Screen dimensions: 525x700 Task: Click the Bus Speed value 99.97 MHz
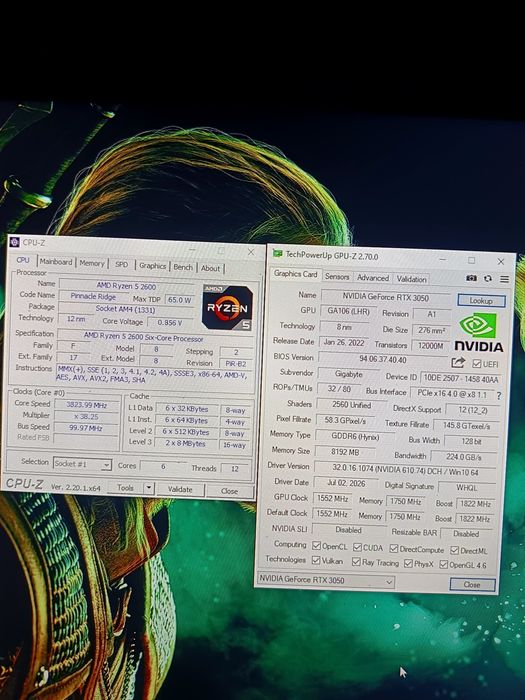point(86,428)
